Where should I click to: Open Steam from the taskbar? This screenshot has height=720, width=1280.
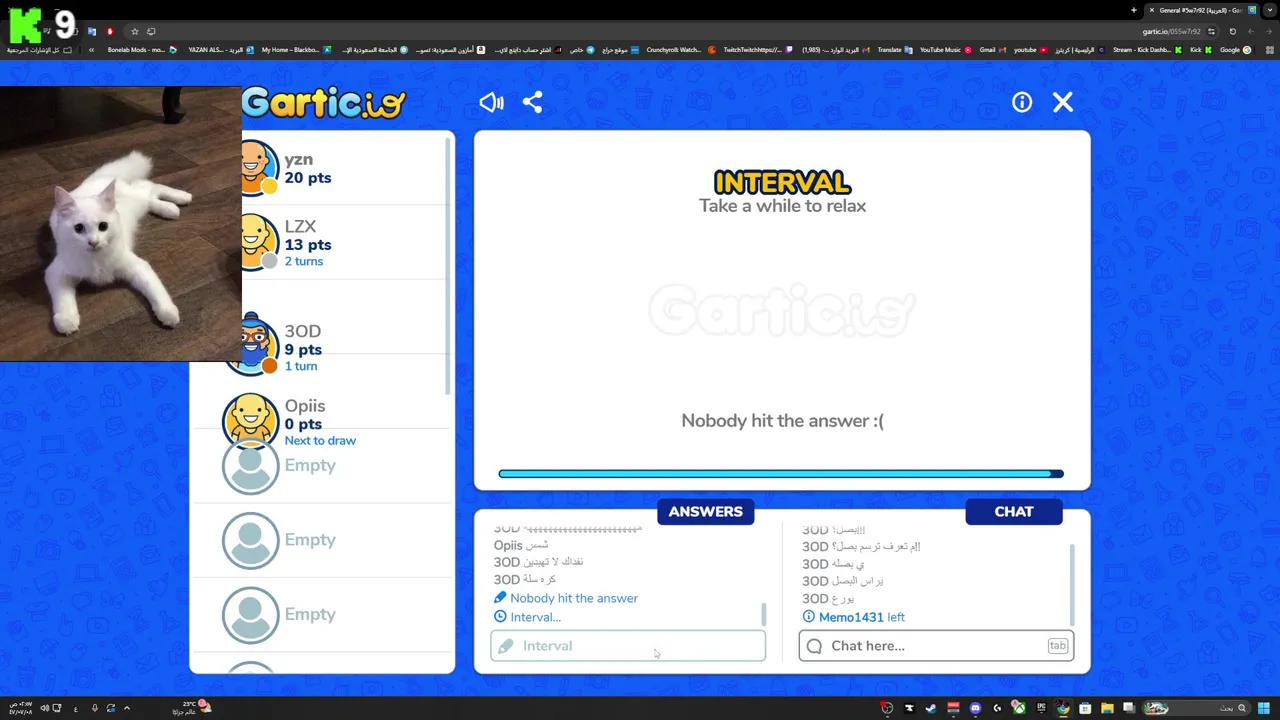point(931,708)
